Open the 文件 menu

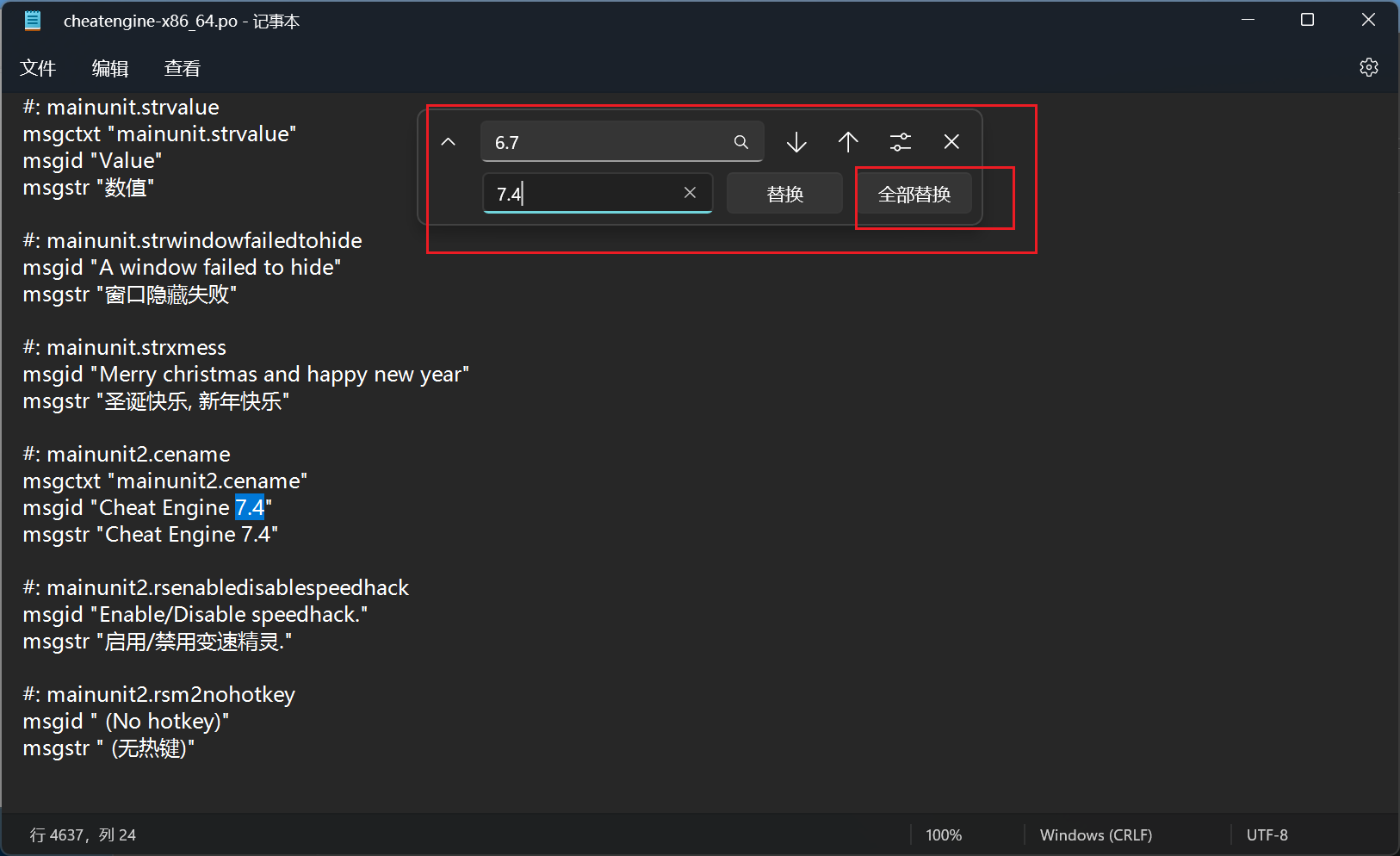[38, 68]
